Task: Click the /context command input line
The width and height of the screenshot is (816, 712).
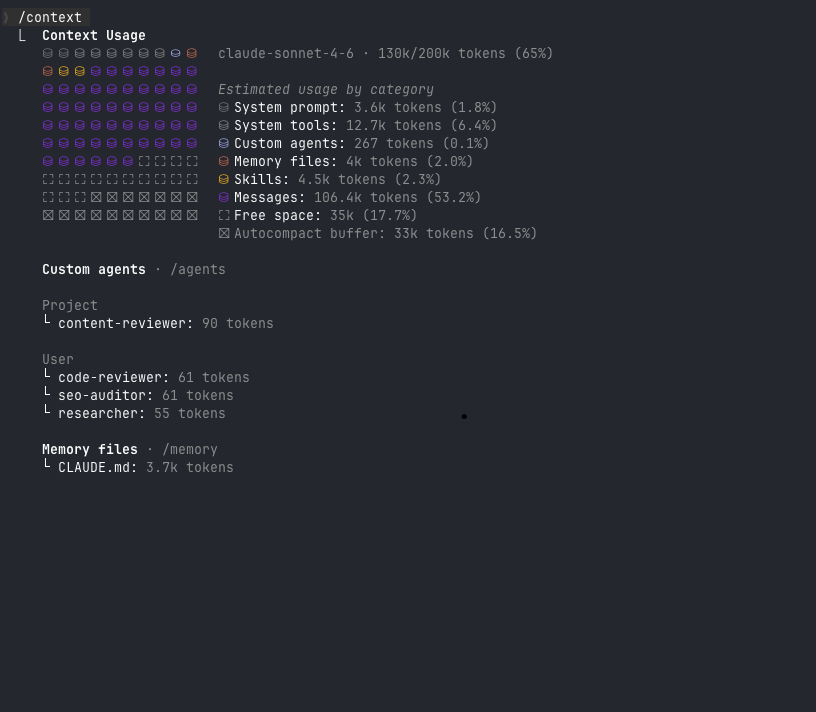Action: pos(50,17)
